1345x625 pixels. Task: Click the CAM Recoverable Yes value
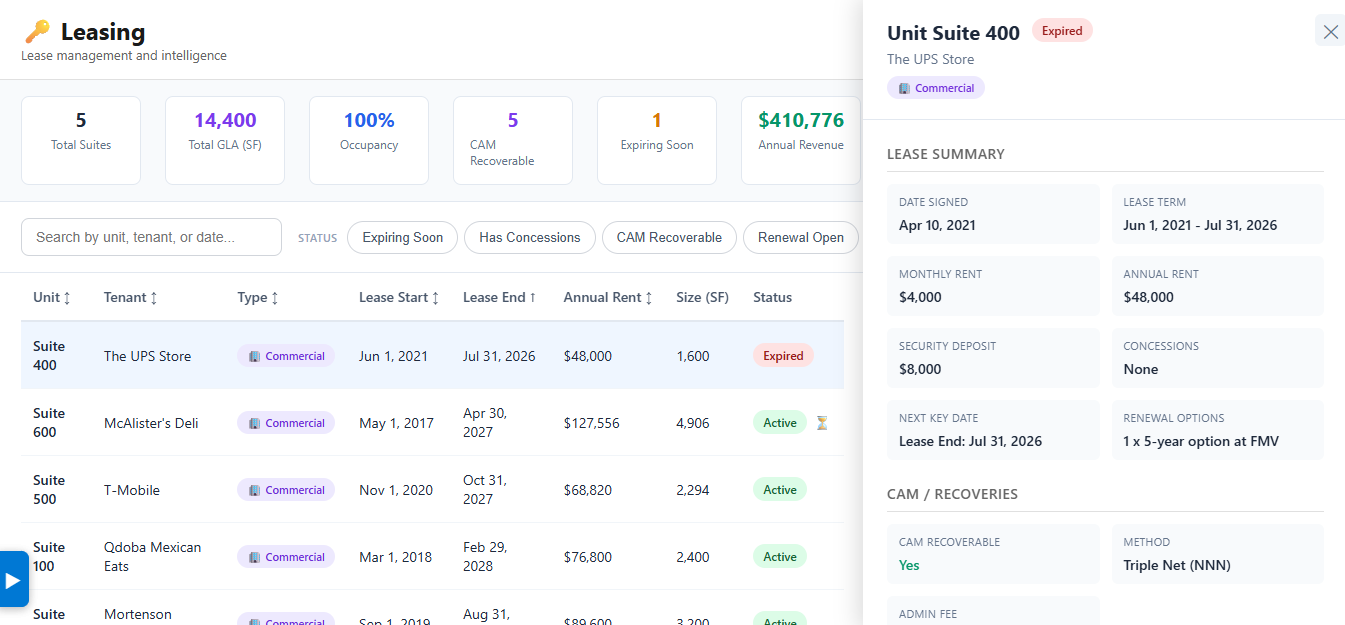(909, 565)
